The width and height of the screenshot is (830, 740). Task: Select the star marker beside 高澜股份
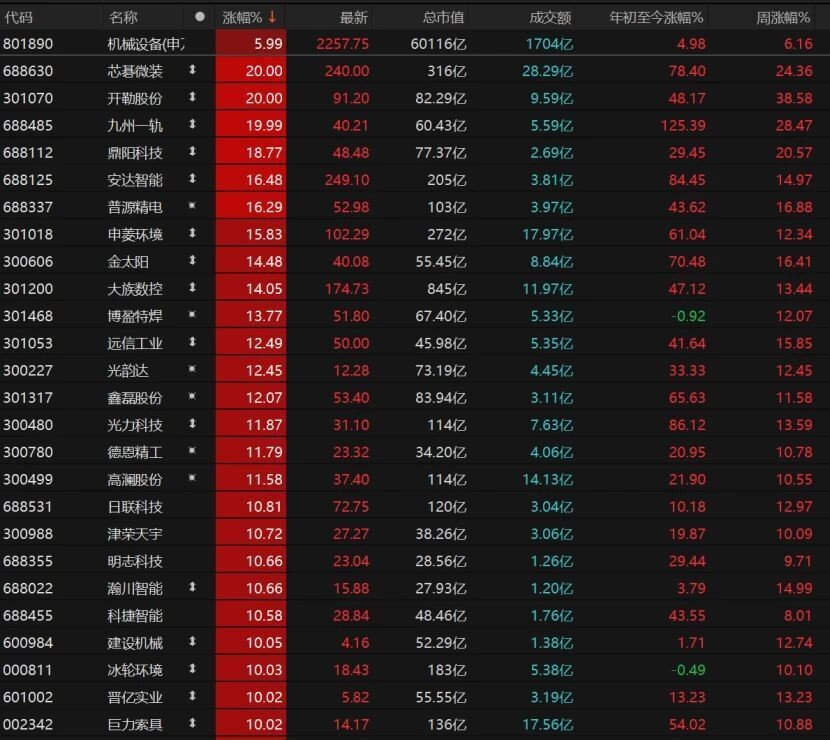(x=192, y=478)
